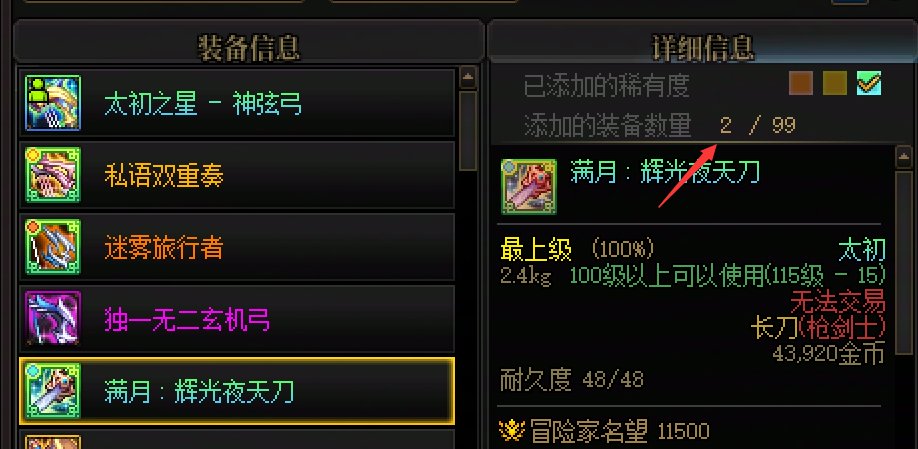Click the 满月：辉光夜天刀 icon in the details panel
This screenshot has height=449, width=918.
(529, 187)
